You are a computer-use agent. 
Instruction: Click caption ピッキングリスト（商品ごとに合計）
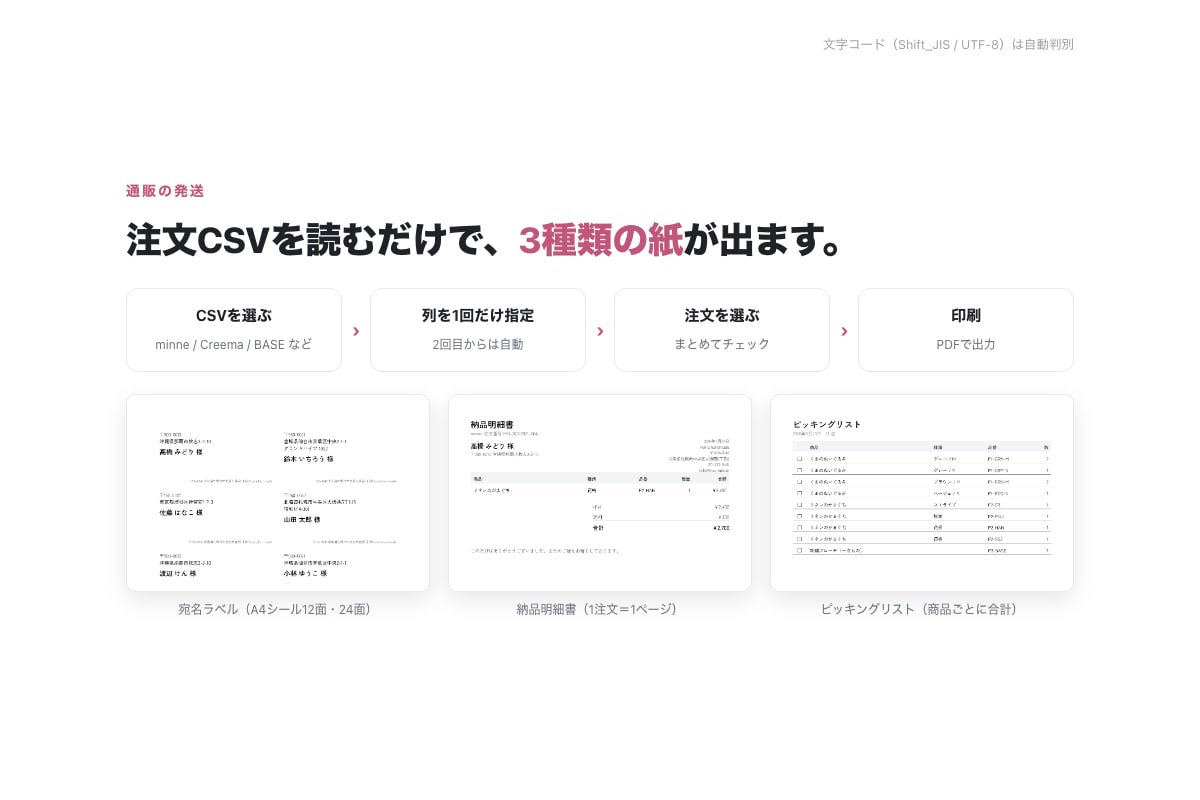pyautogui.click(x=922, y=609)
